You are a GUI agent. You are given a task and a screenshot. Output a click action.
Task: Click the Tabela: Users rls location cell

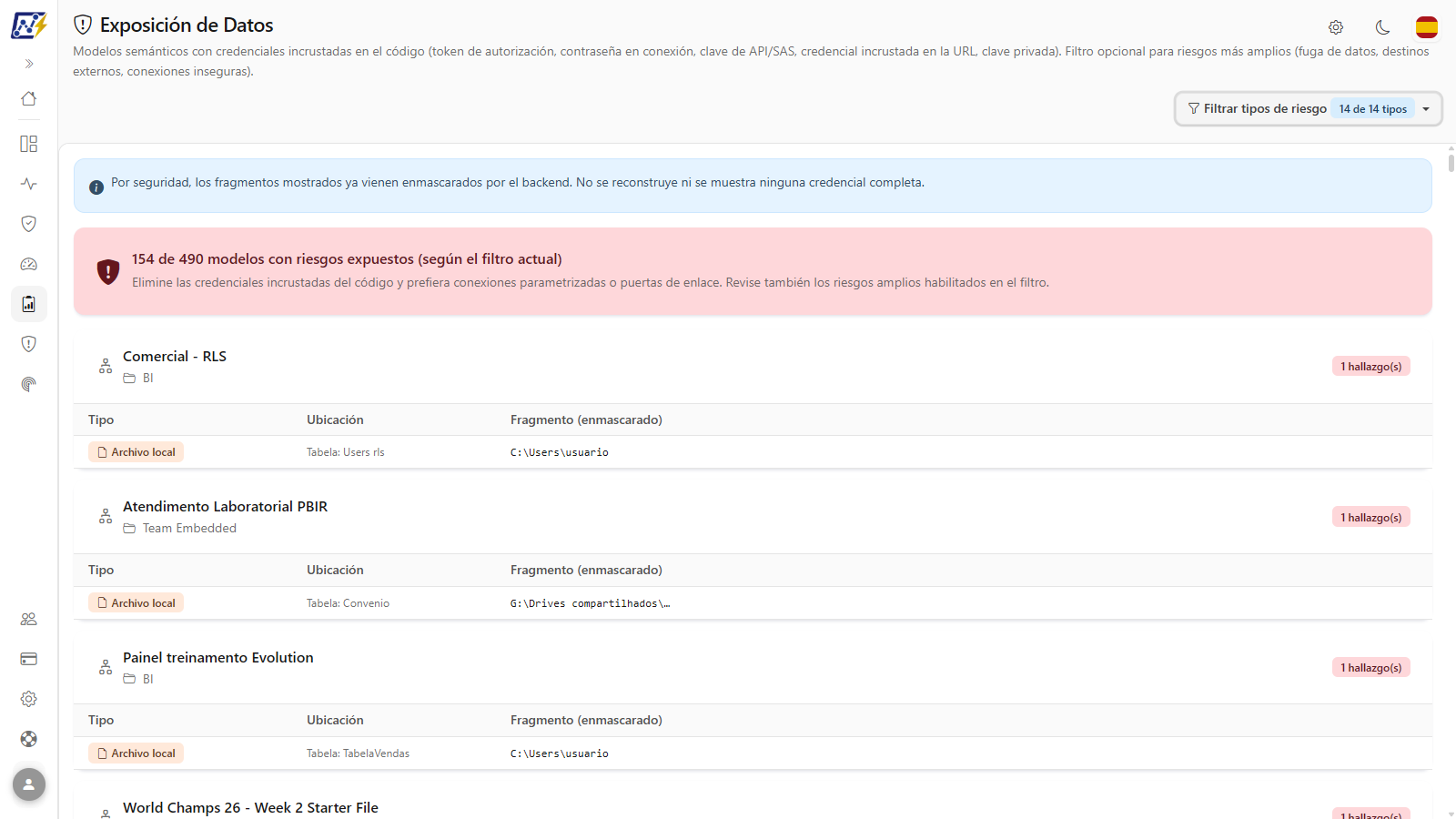tap(346, 452)
